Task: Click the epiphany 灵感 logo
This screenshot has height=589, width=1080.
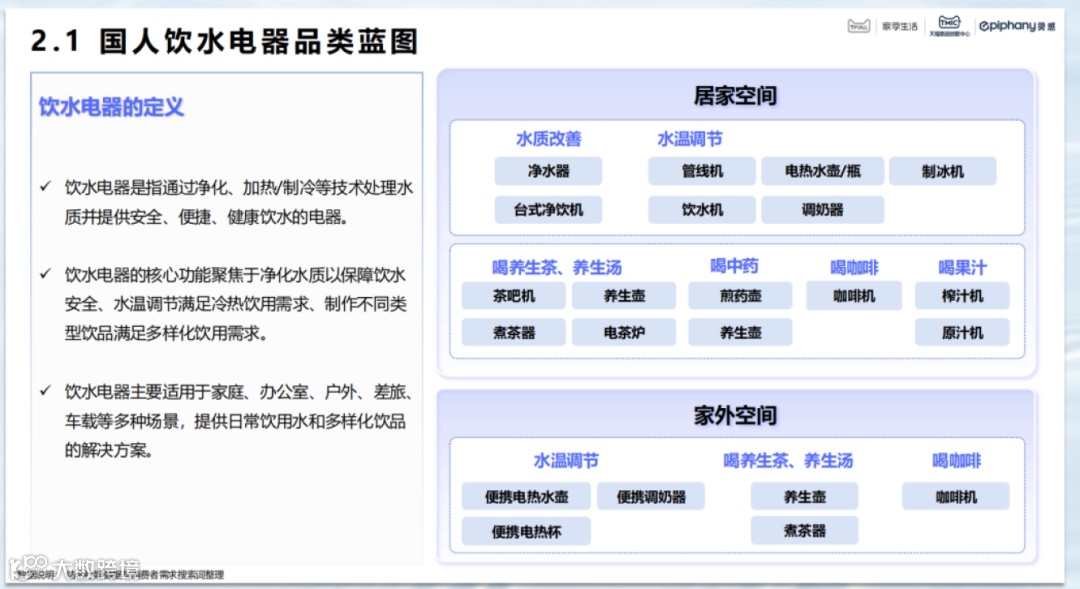Action: (1017, 26)
